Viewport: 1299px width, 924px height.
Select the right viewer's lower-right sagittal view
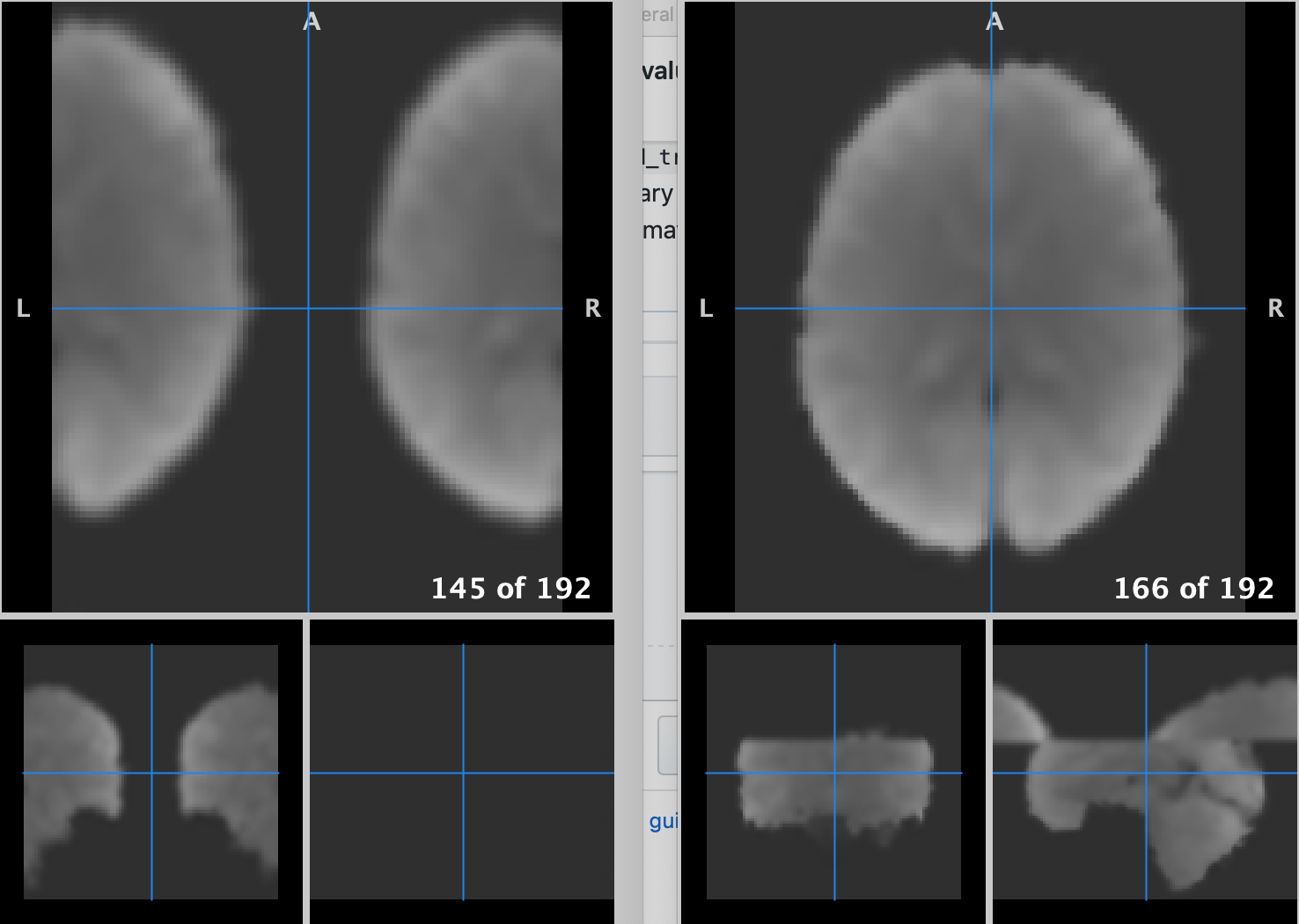[x=1145, y=772]
